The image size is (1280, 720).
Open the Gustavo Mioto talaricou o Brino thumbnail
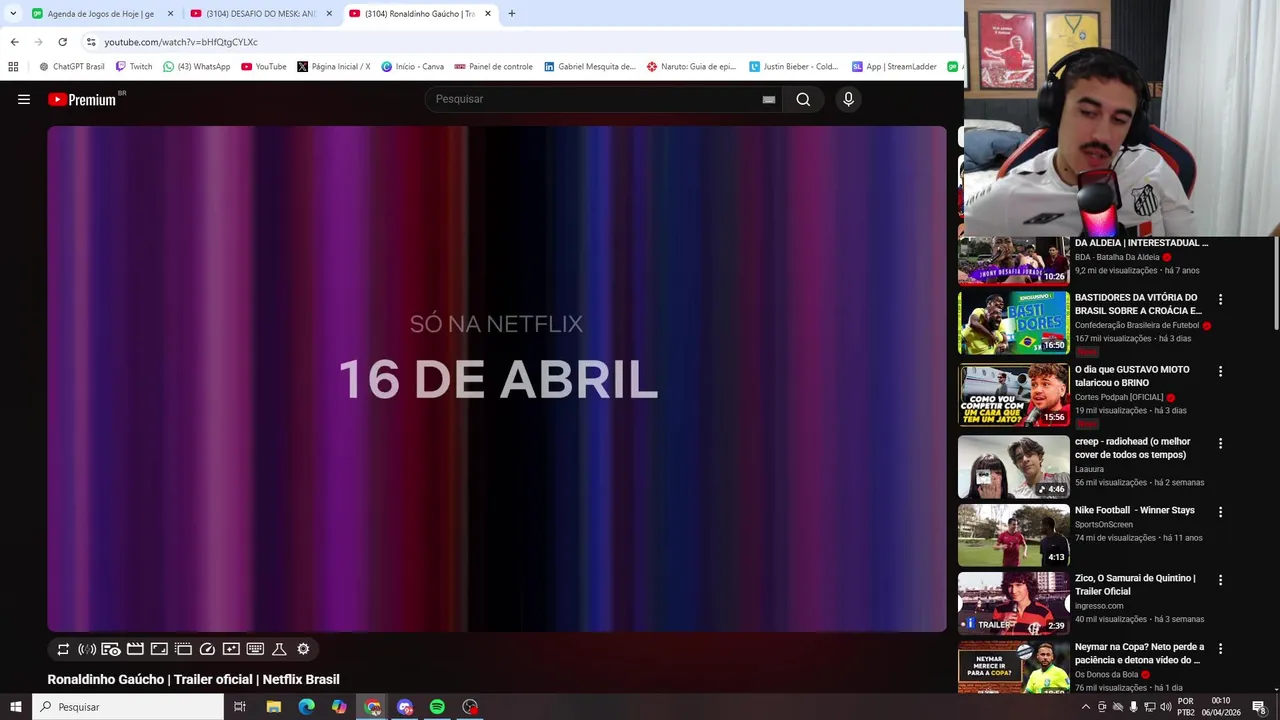pos(1013,395)
